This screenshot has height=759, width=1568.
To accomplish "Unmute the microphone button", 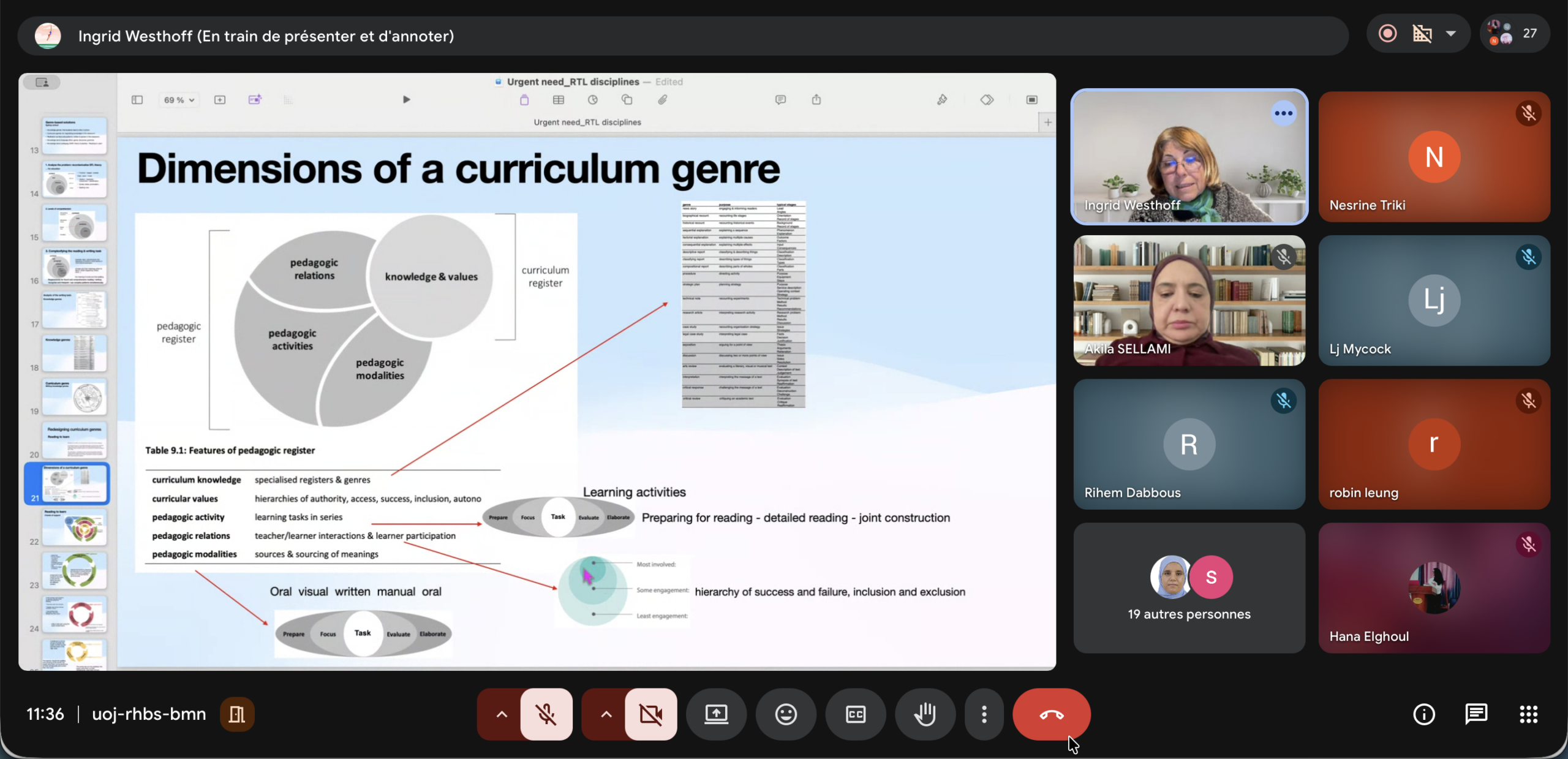I will (546, 714).
